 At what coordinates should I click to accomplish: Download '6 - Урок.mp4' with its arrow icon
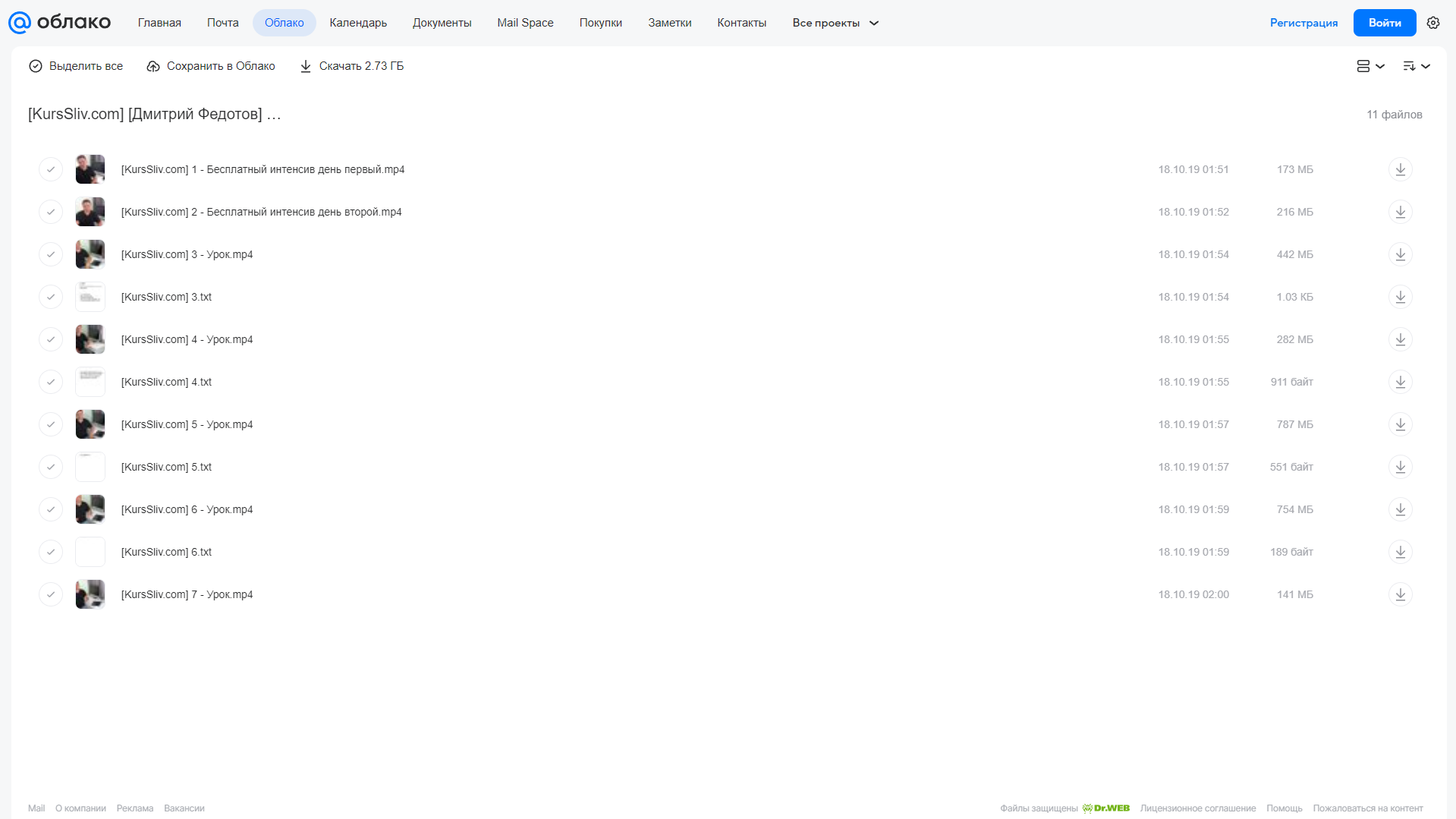1400,509
